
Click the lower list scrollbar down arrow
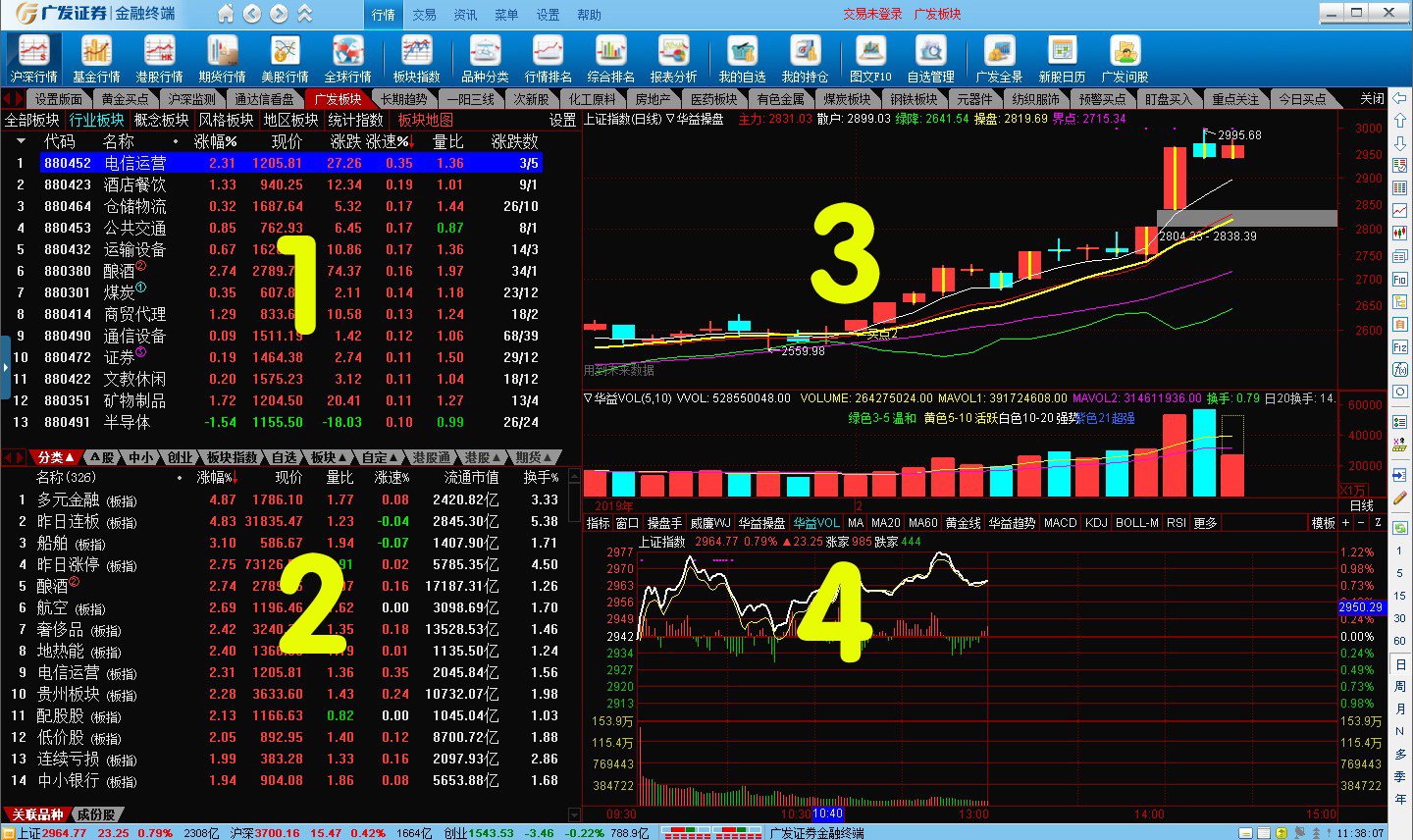tap(575, 814)
